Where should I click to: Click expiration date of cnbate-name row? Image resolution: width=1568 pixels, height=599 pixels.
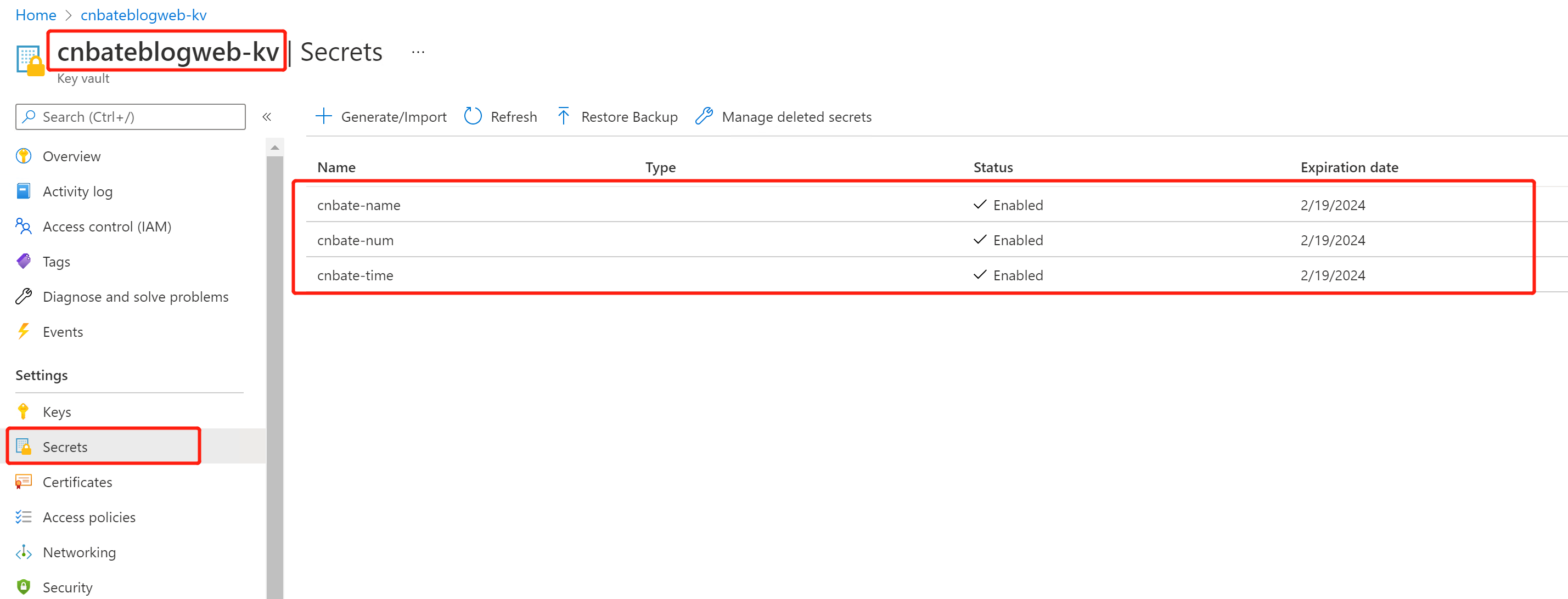[x=1333, y=206]
